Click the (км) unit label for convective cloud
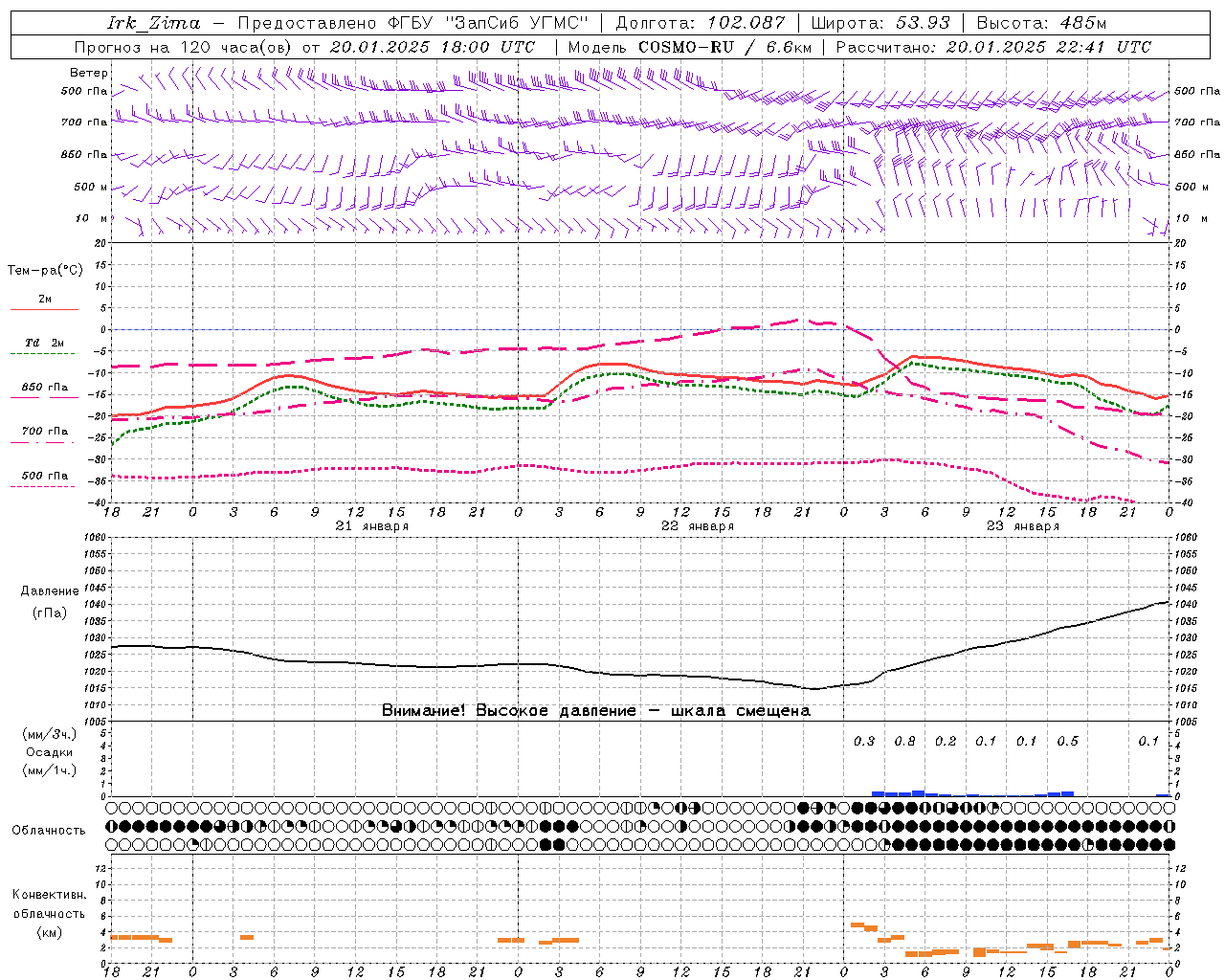1225x980 pixels. (50, 932)
